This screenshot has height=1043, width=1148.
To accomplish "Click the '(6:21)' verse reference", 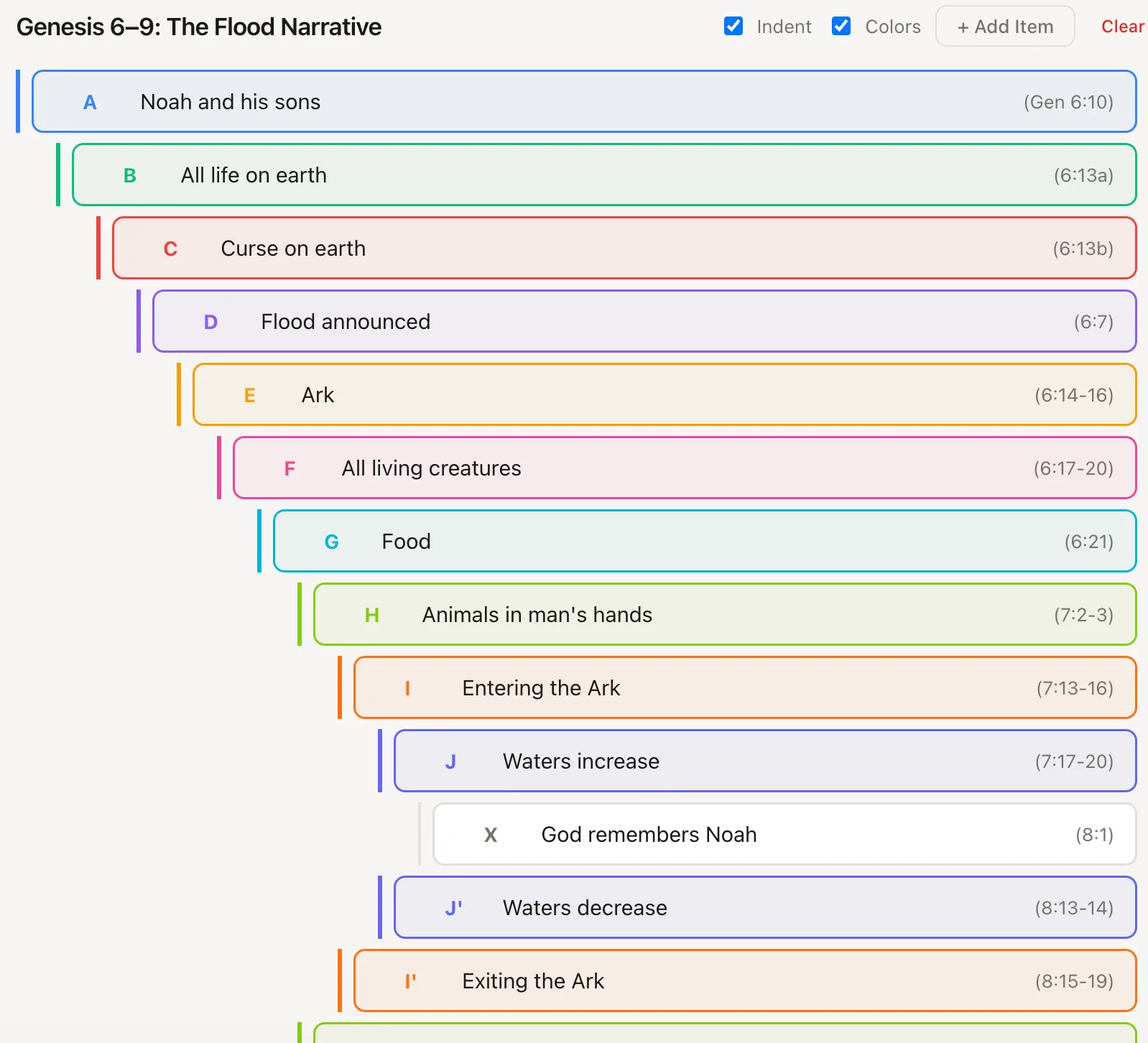I will (x=1089, y=542).
